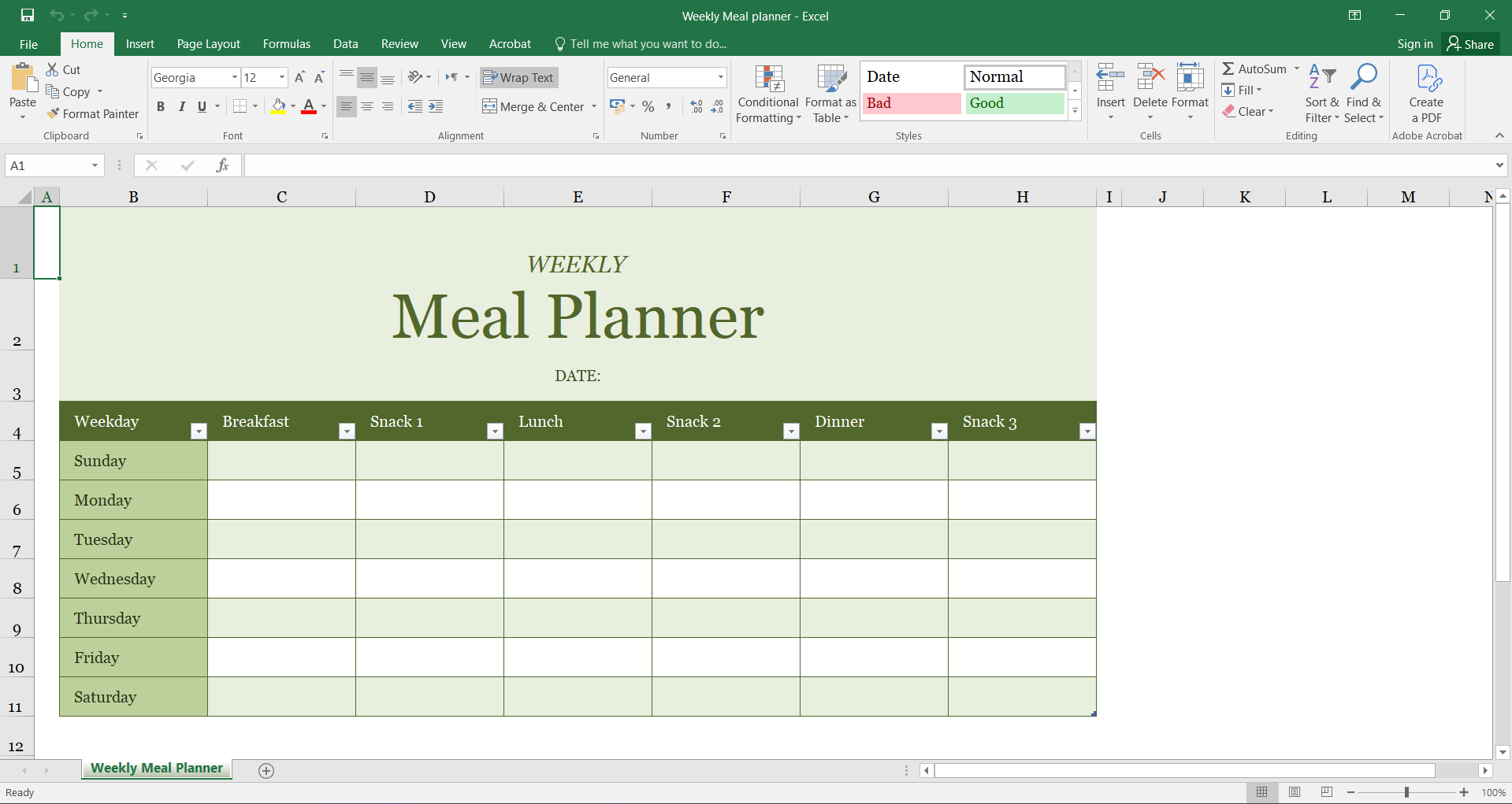Toggle Italic formatting
Viewport: 1512px width, 804px height.
coord(182,106)
